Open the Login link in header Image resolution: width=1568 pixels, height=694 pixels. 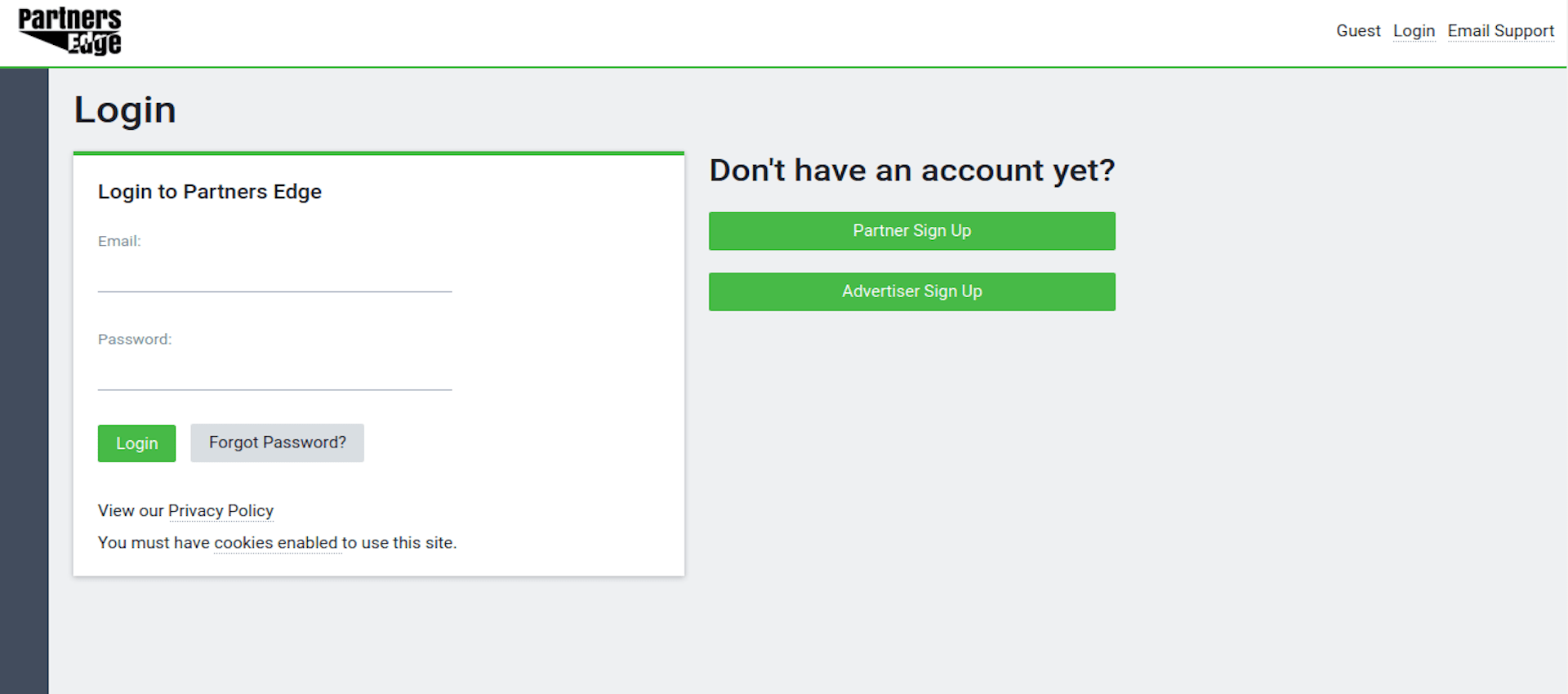[x=1414, y=31]
